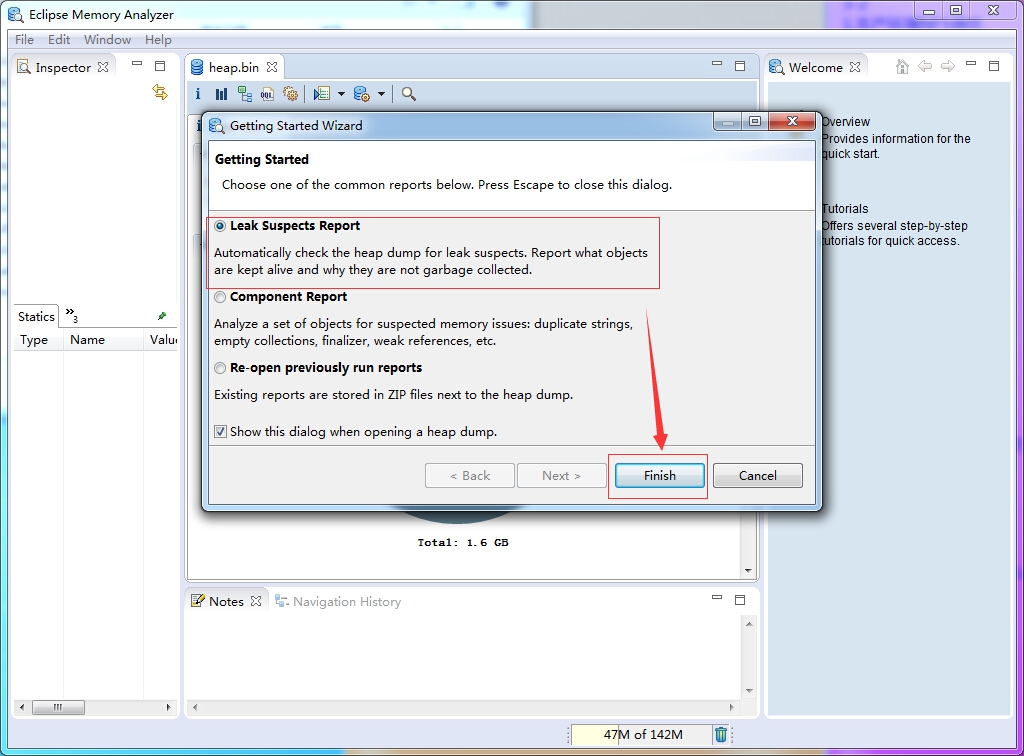
Task: Open the Overview info toolbar icon
Action: tap(198, 94)
